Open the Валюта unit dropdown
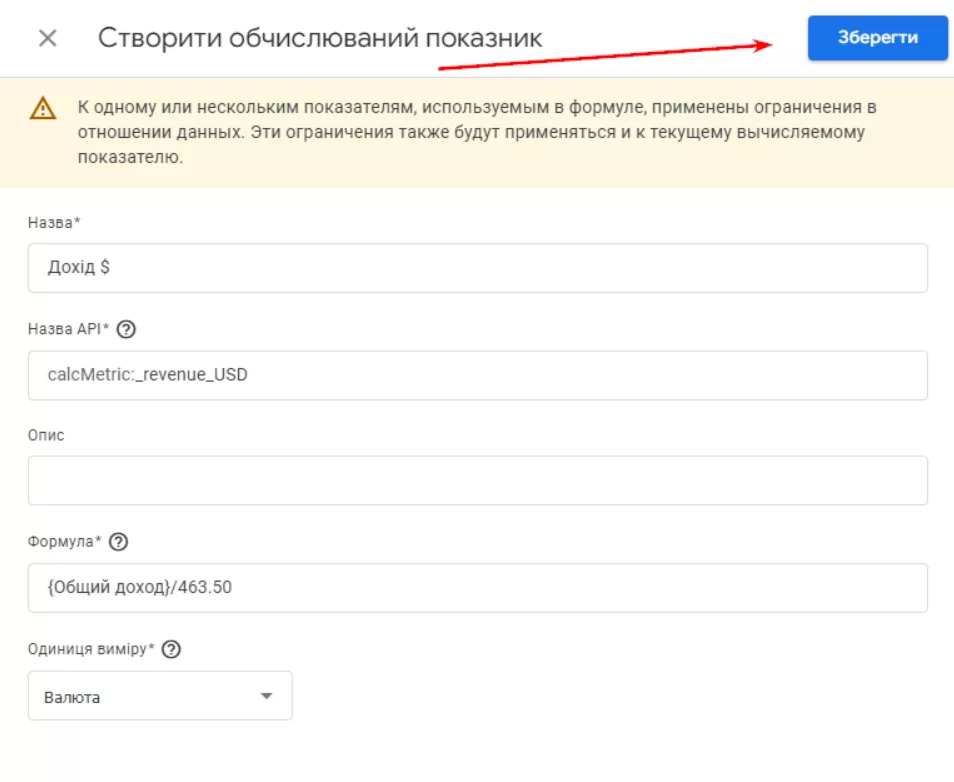 coord(160,696)
